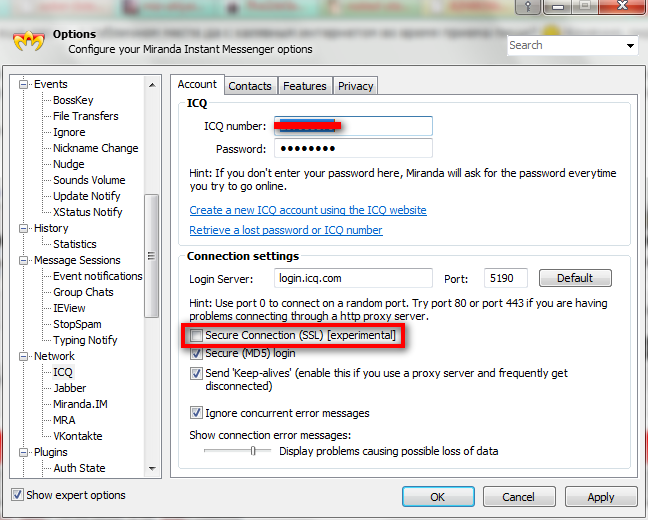Select Miranda.IM tree item
The height and width of the screenshot is (520, 648).
coord(80,404)
